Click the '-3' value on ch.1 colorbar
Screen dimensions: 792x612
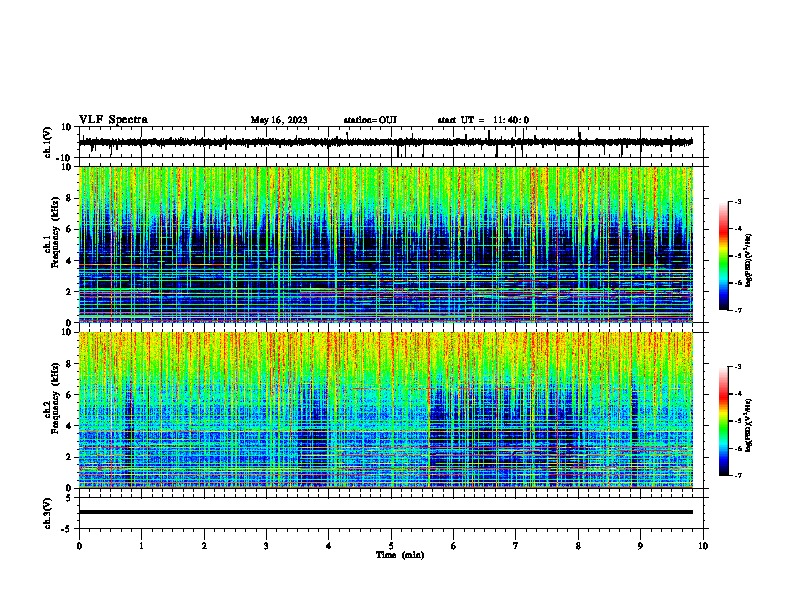click(x=737, y=202)
